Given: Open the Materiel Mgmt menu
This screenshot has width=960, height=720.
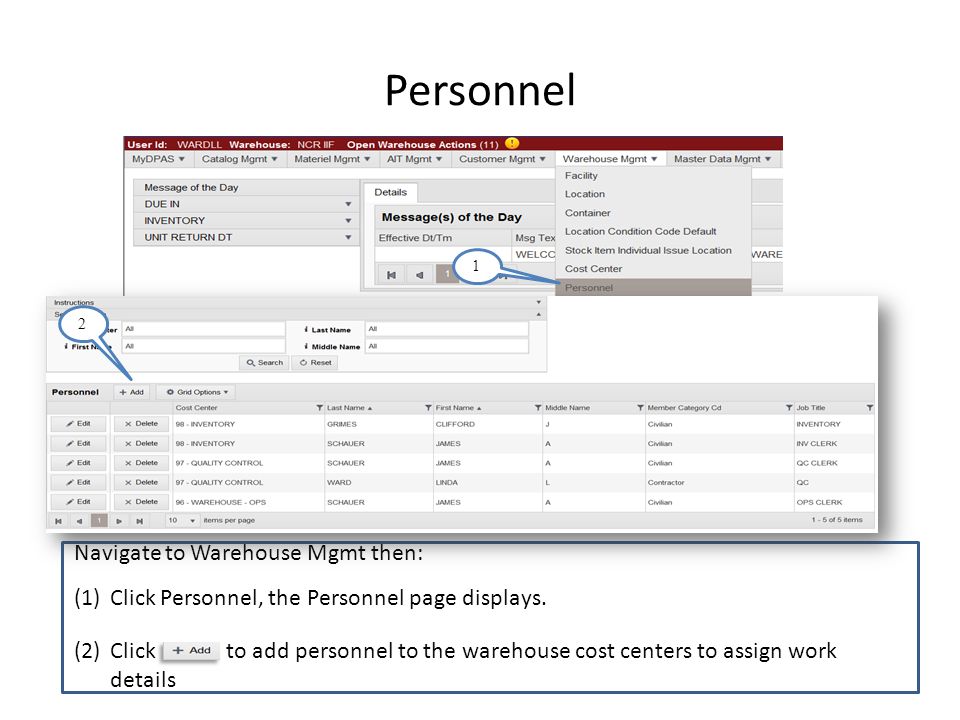Looking at the screenshot, I should tap(332, 159).
